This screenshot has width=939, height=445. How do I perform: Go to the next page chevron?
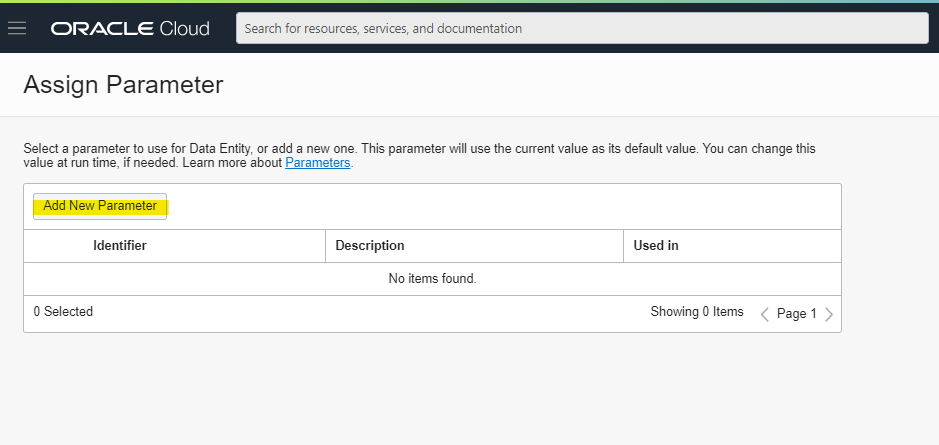pos(829,314)
